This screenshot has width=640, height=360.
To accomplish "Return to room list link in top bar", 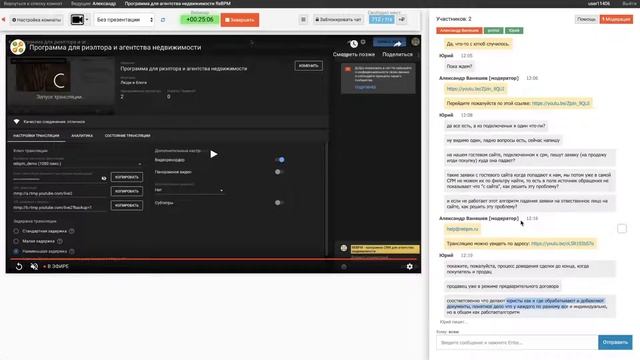I will pos(33,3).
